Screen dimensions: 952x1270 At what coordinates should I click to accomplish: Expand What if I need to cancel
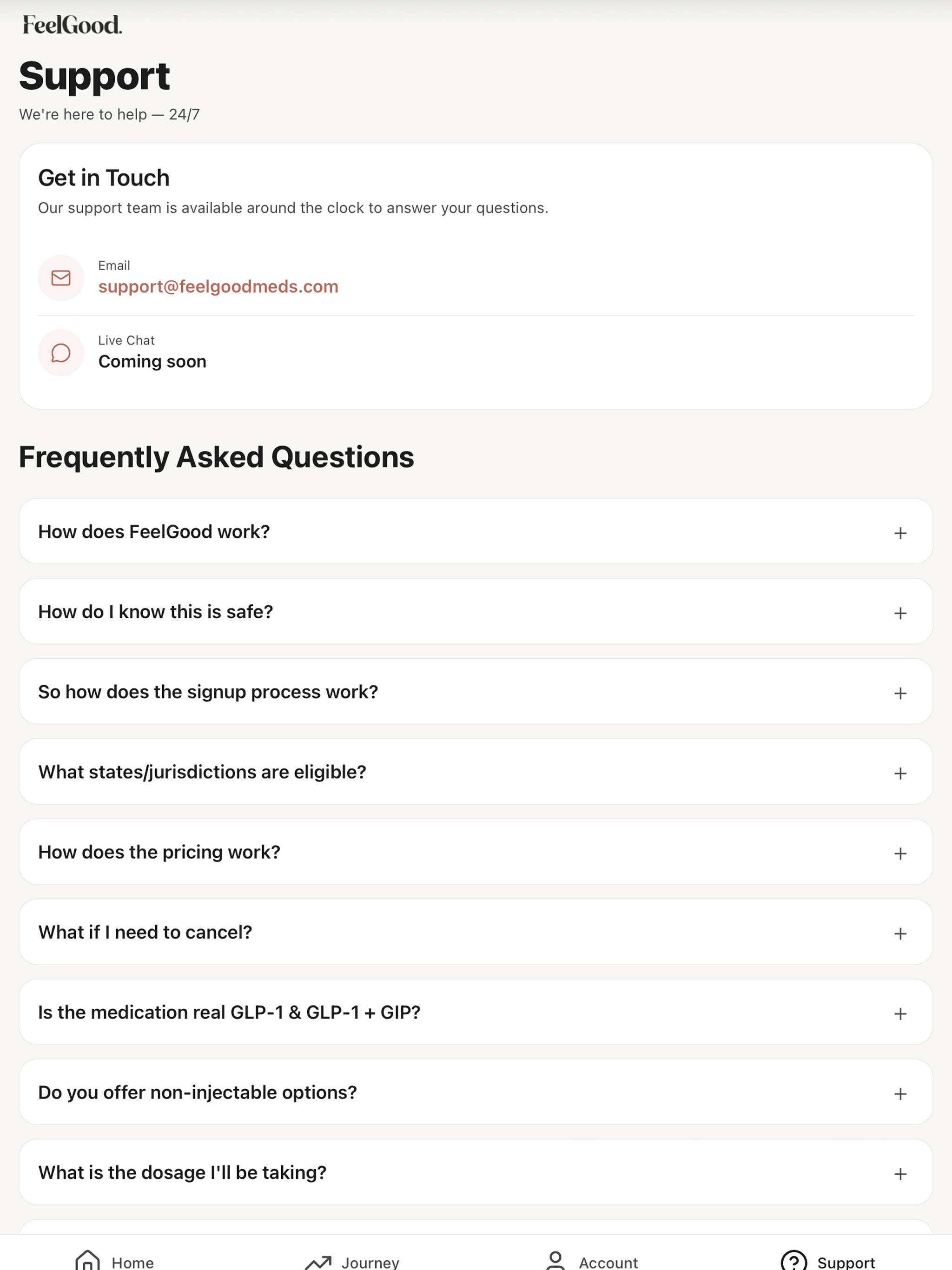pos(476,932)
